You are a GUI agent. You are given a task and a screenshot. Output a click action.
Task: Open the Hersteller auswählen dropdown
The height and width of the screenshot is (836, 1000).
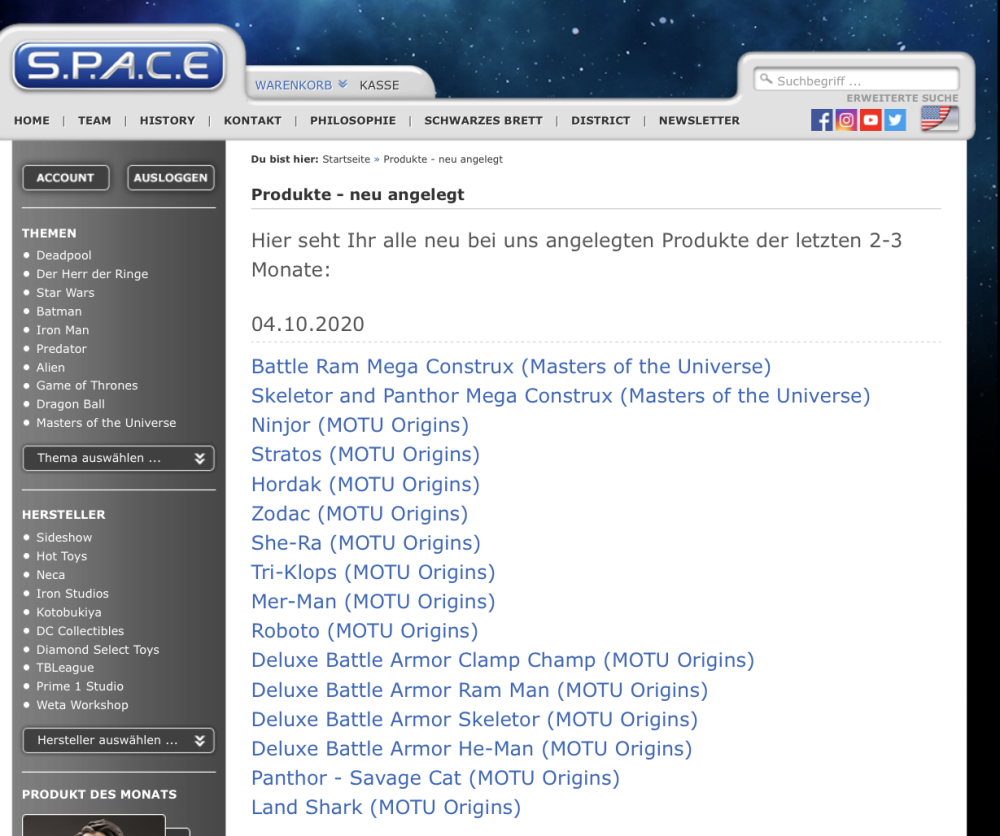tap(119, 740)
